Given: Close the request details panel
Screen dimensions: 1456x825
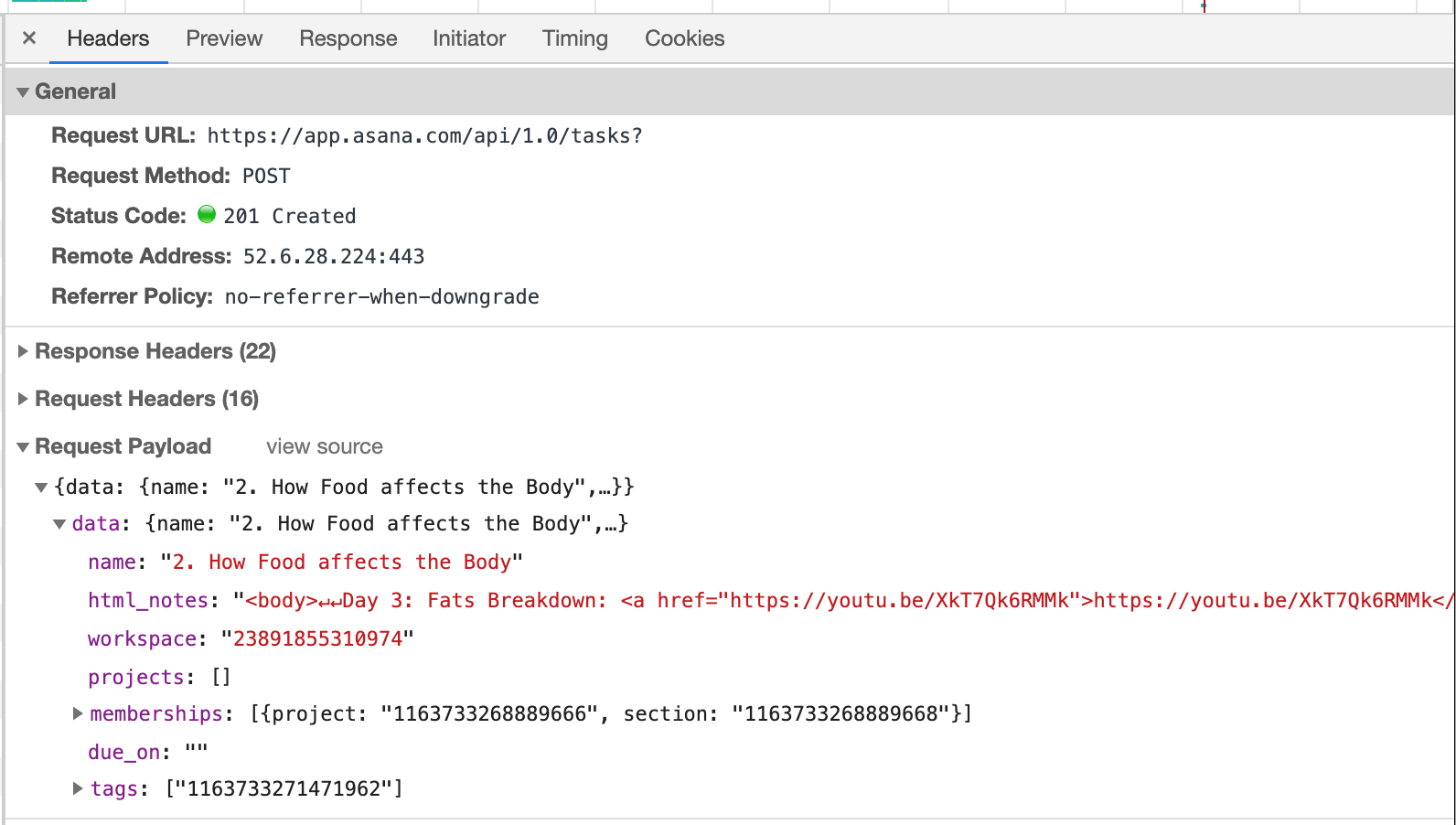Looking at the screenshot, I should tap(29, 38).
